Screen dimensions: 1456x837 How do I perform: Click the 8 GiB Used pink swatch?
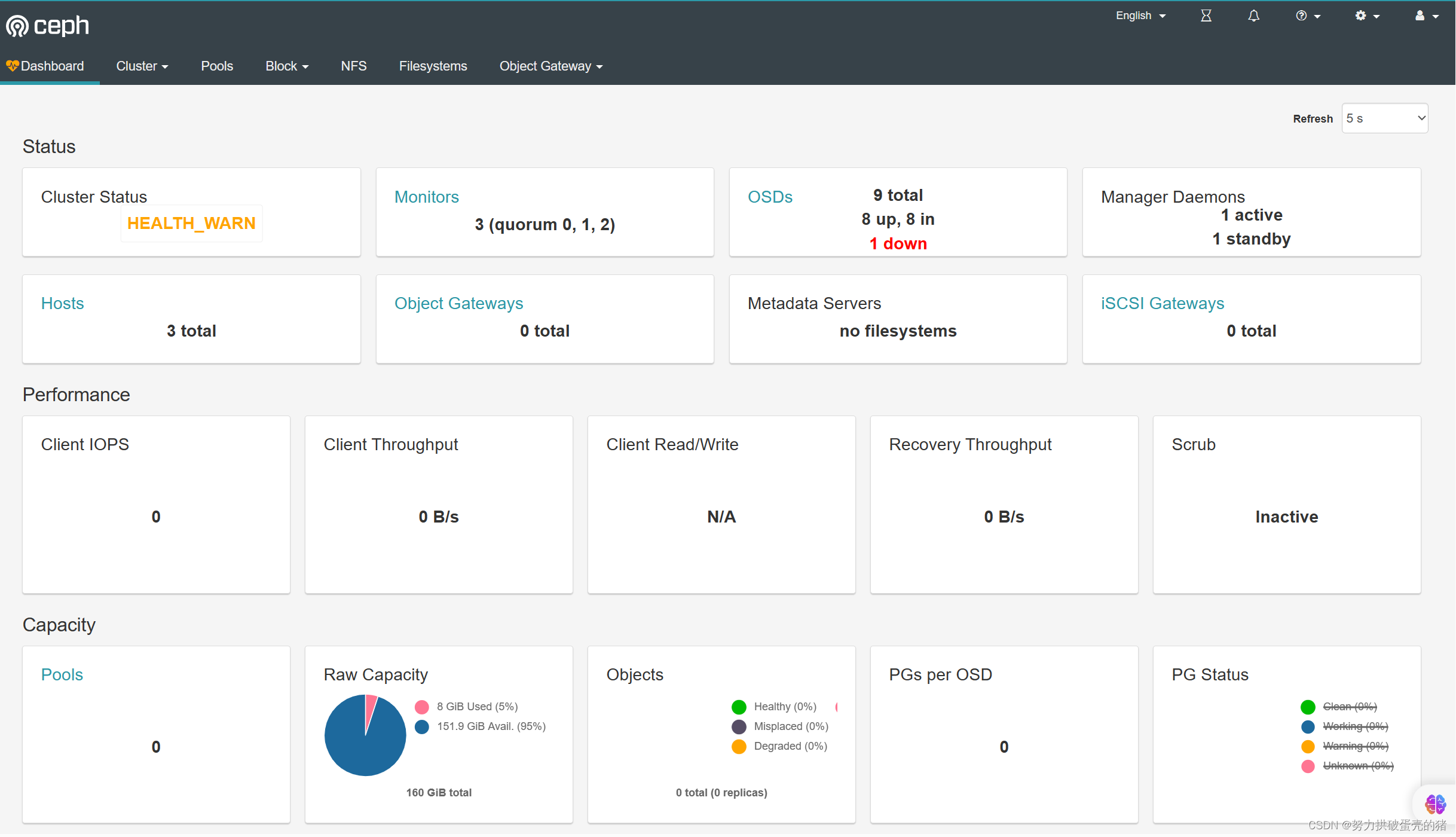422,707
